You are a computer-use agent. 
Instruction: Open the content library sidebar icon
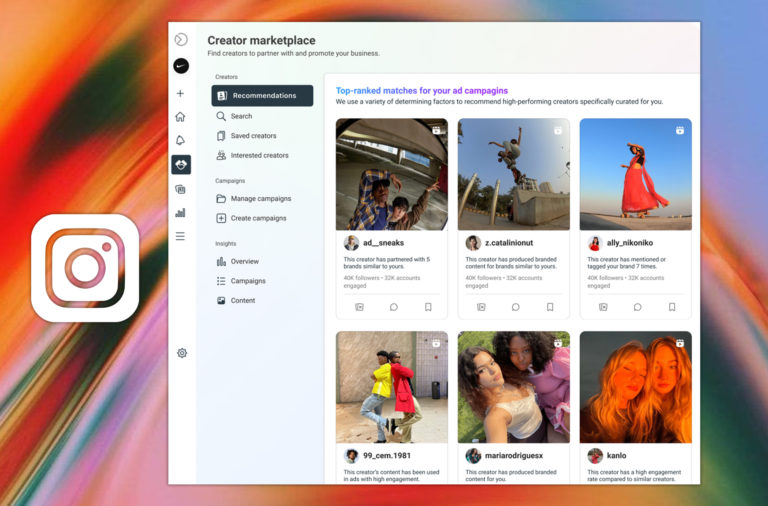point(180,189)
